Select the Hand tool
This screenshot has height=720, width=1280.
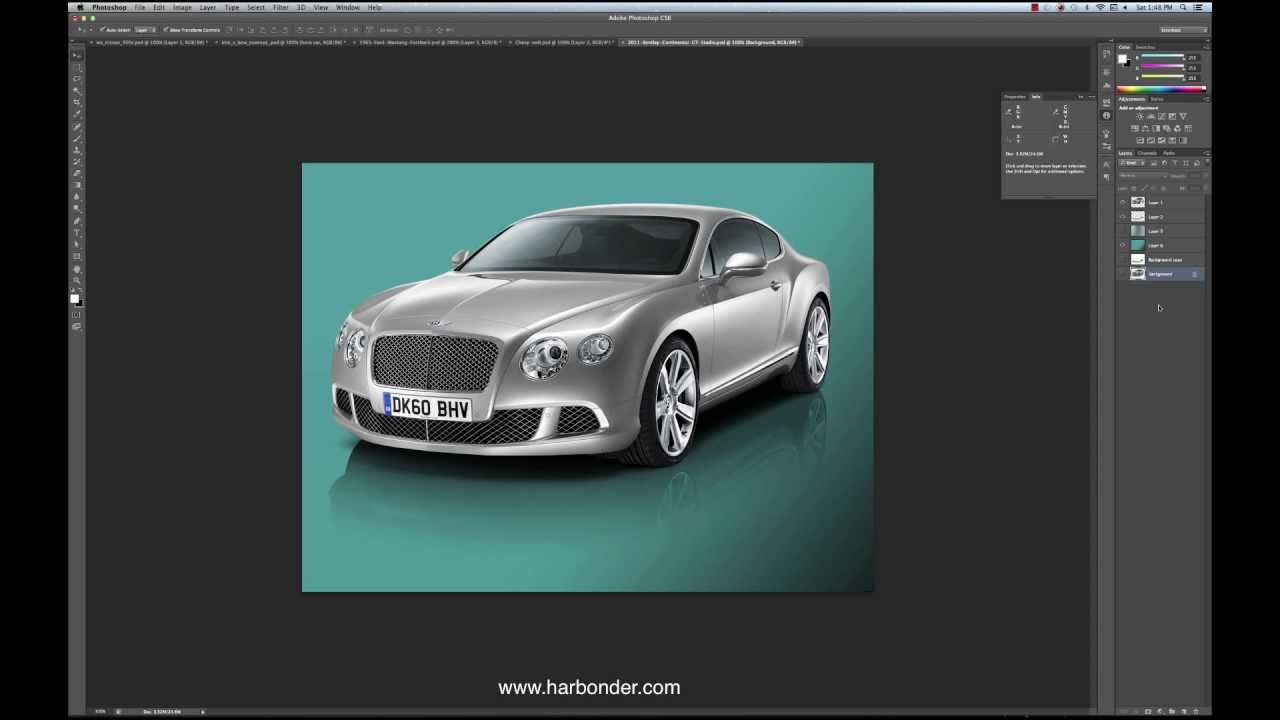click(77, 269)
